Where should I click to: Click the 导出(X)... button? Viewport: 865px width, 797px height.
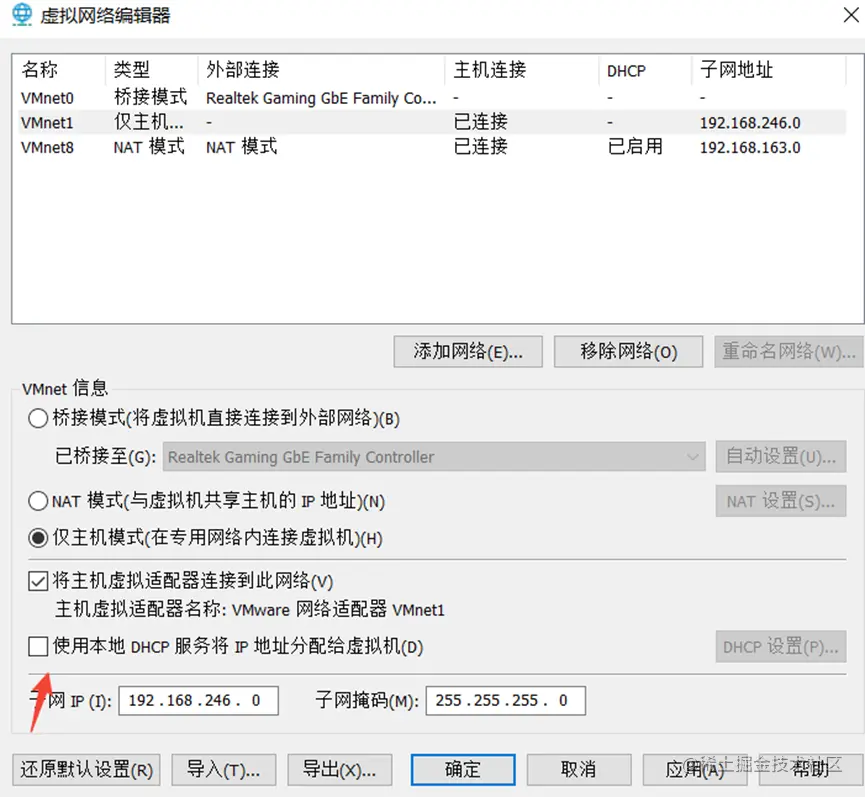point(340,769)
